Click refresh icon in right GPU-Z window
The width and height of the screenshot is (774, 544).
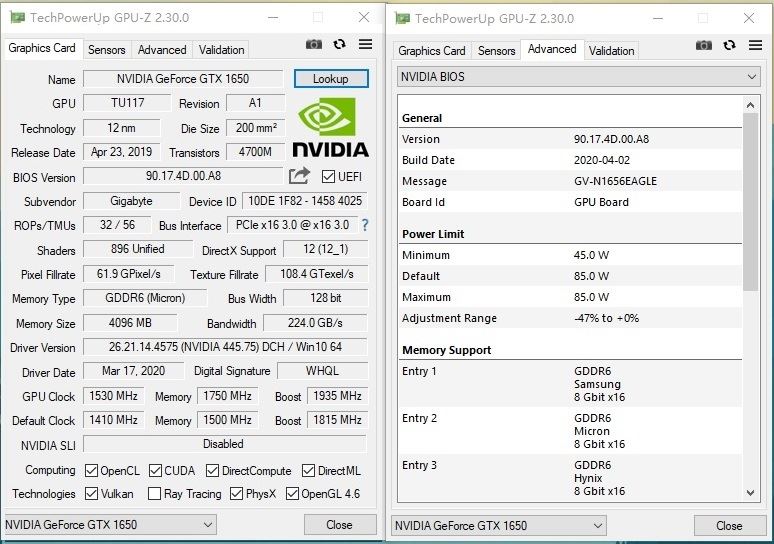pos(729,45)
